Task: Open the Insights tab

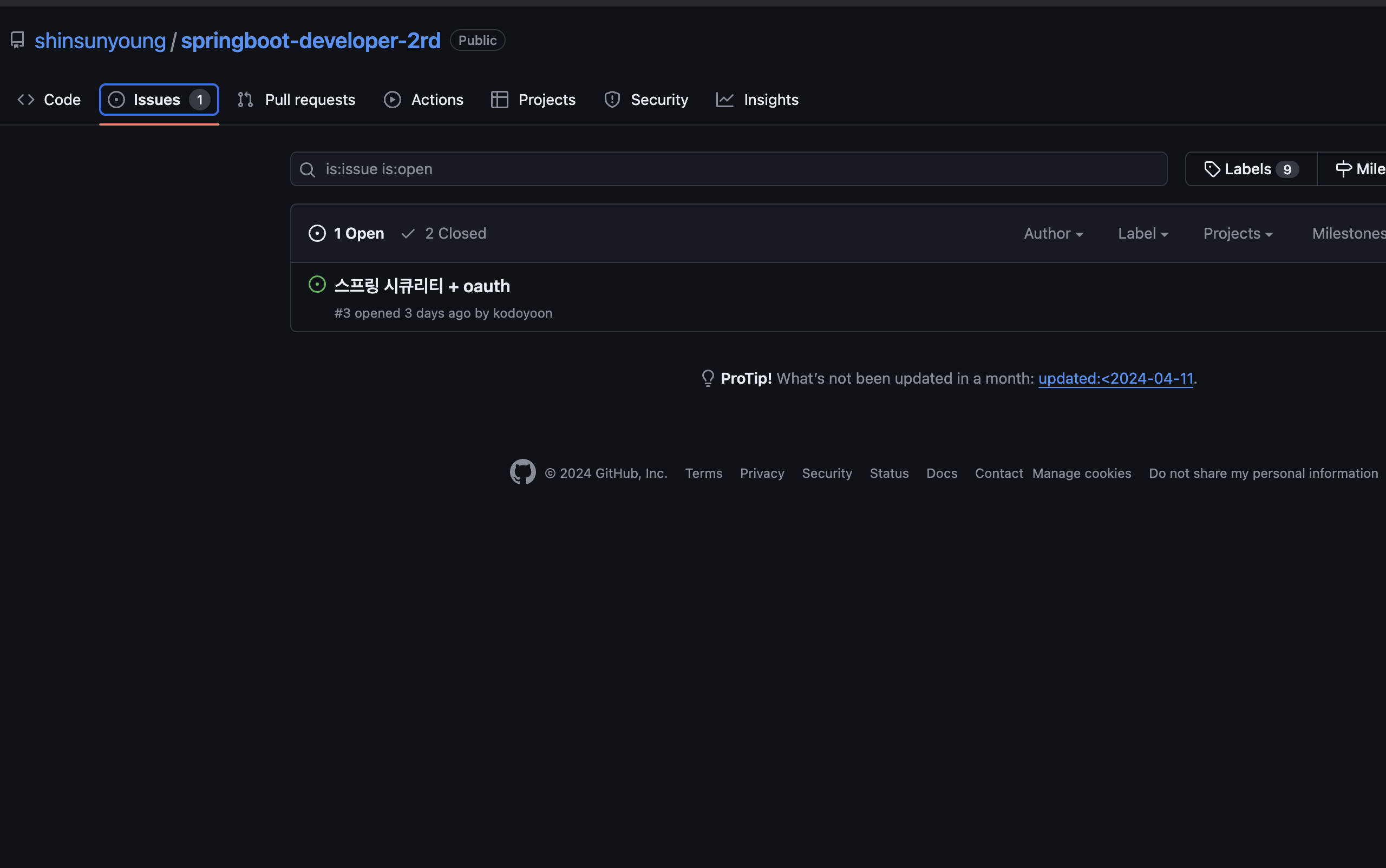Action: 757,100
